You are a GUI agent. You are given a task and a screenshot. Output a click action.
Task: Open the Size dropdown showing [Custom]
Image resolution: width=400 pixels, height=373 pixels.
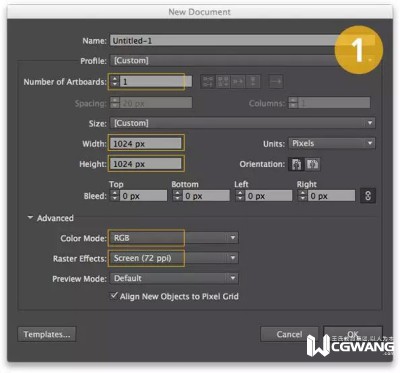(243, 123)
